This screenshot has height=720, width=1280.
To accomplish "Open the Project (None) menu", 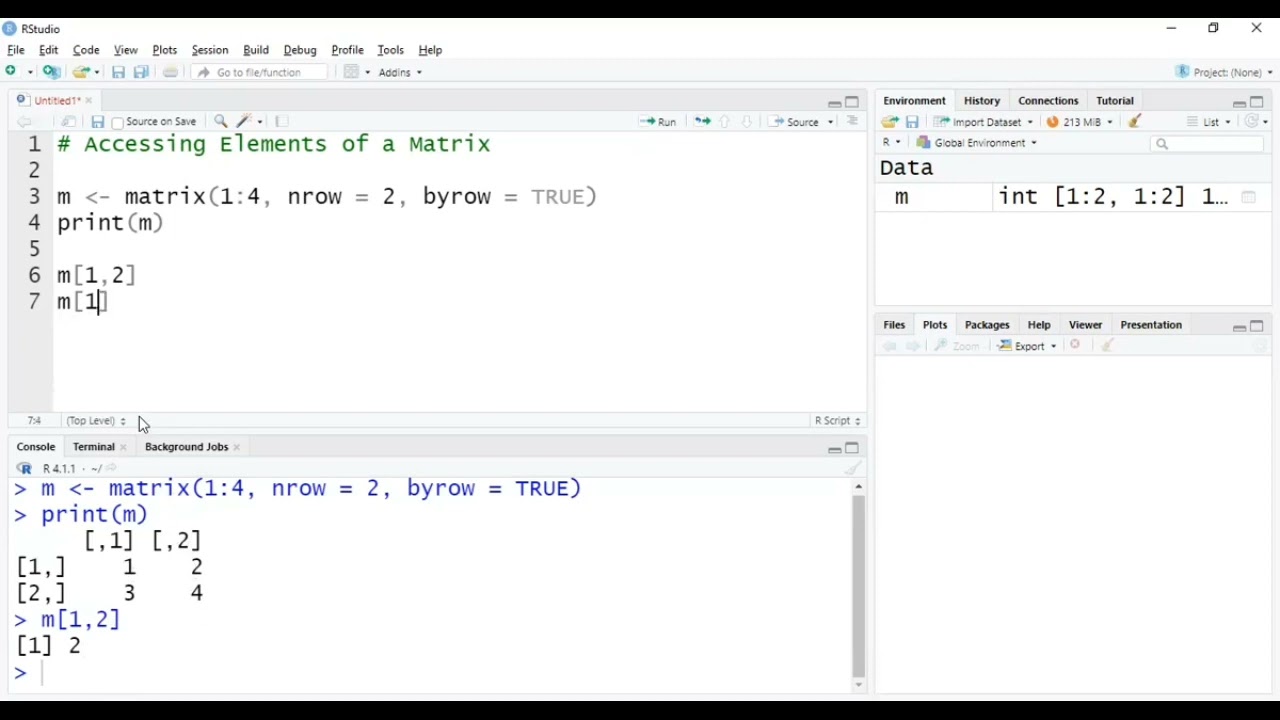I will pos(1225,72).
